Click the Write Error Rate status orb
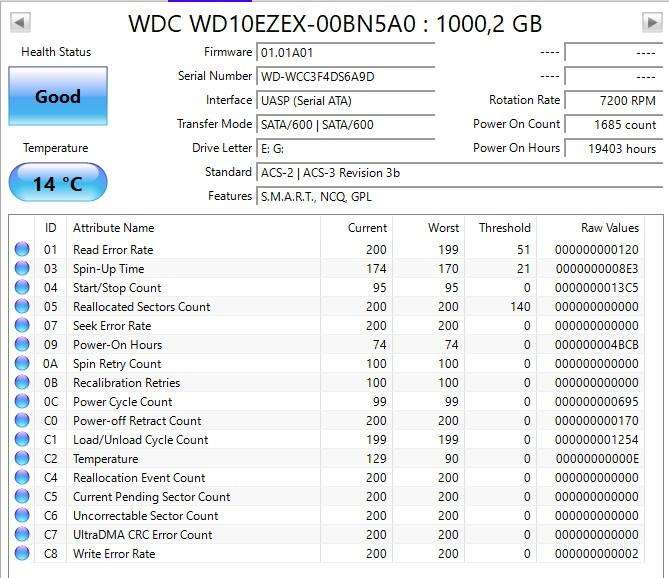Viewport: 669px width, 578px height. click(x=22, y=553)
